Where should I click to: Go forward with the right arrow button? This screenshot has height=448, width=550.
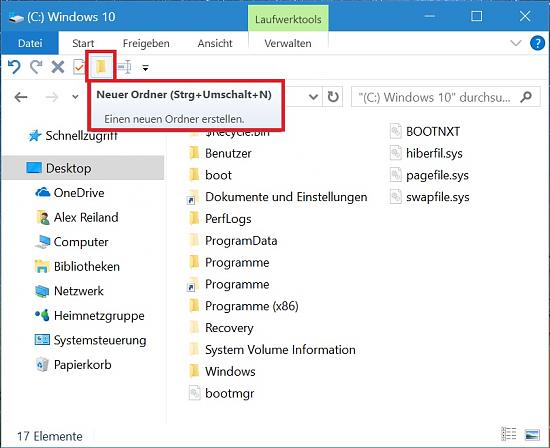click(52, 97)
